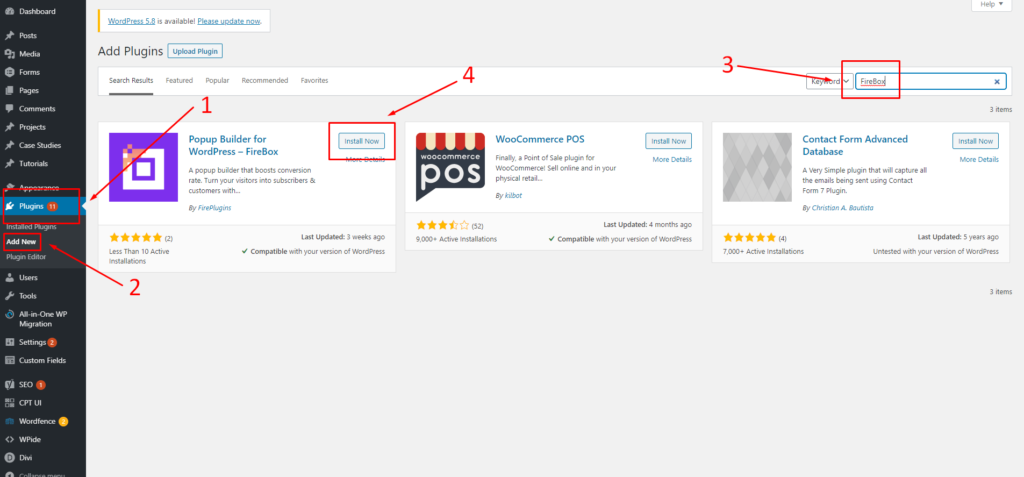1024x477 pixels.
Task: Click the Yoast SEO icon
Action: tap(9, 385)
